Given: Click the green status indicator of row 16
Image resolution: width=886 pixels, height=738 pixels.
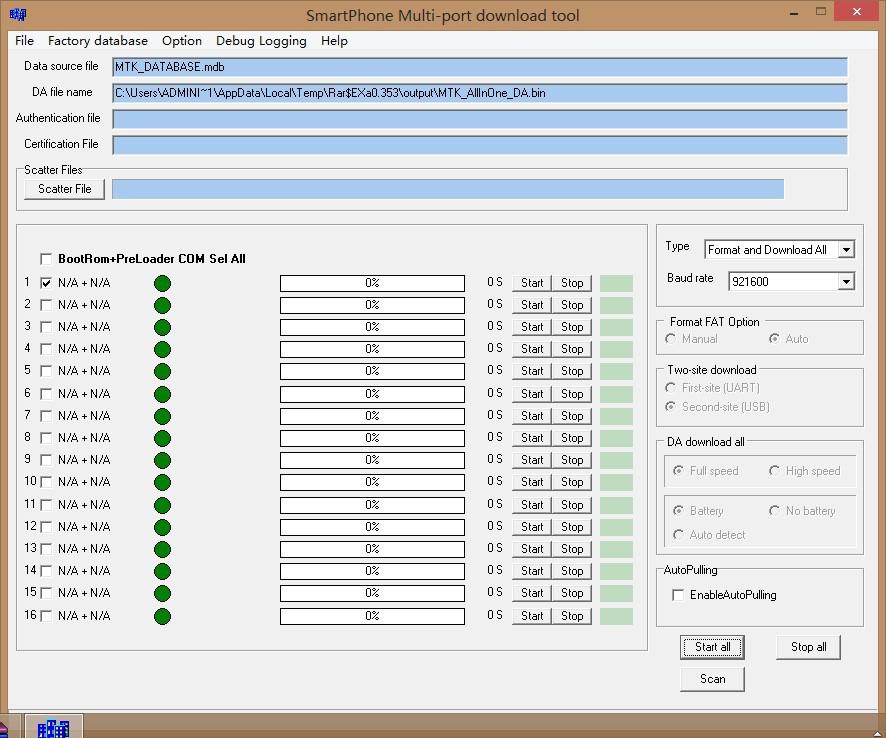Looking at the screenshot, I should (162, 616).
